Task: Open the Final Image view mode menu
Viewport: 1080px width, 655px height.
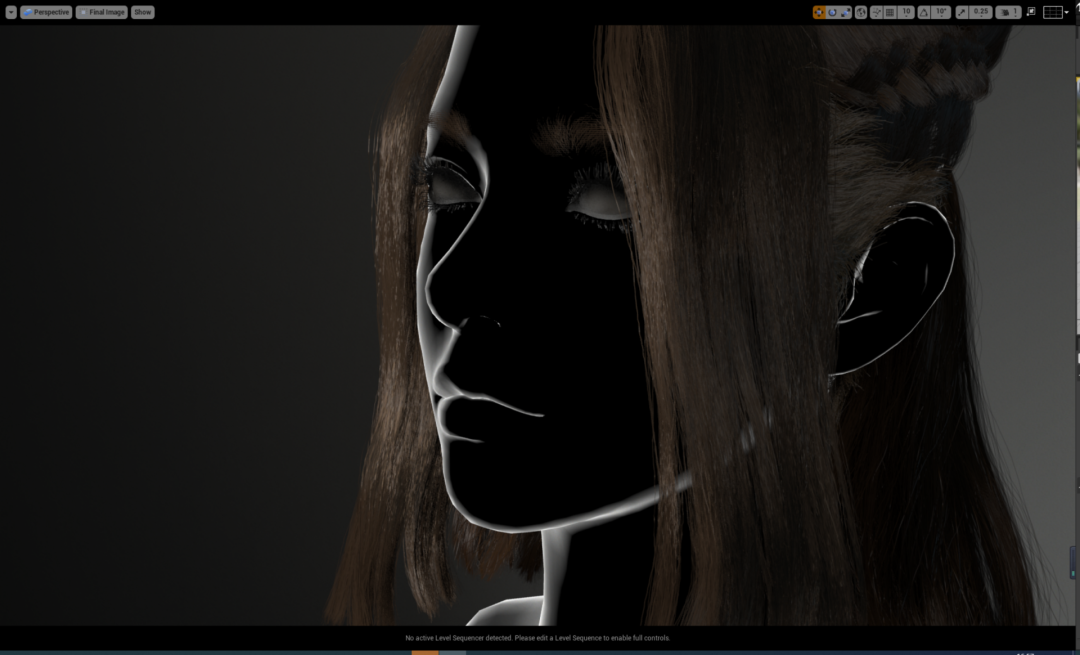Action: 102,12
